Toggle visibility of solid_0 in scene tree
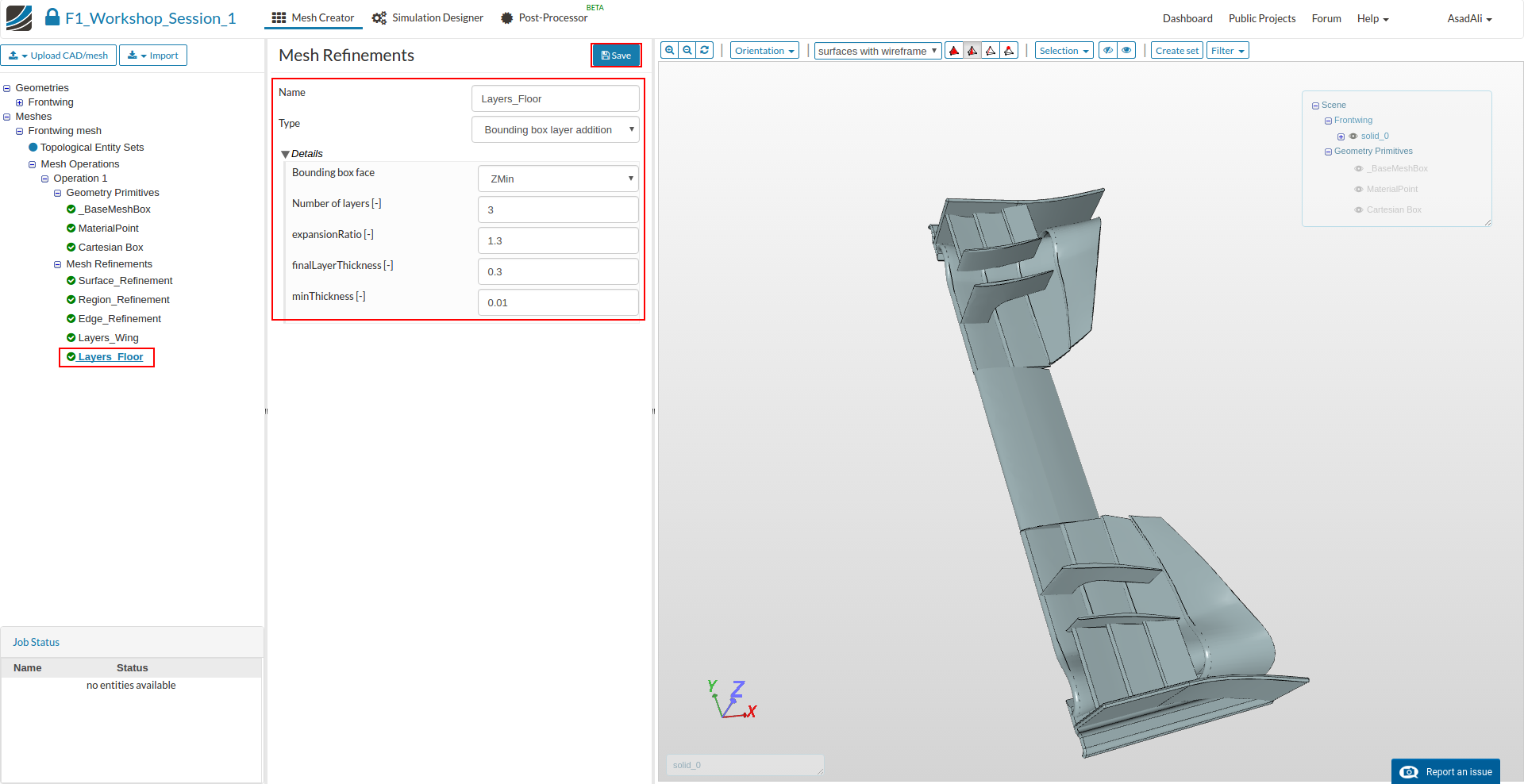The width and height of the screenshot is (1524, 784). (1353, 136)
